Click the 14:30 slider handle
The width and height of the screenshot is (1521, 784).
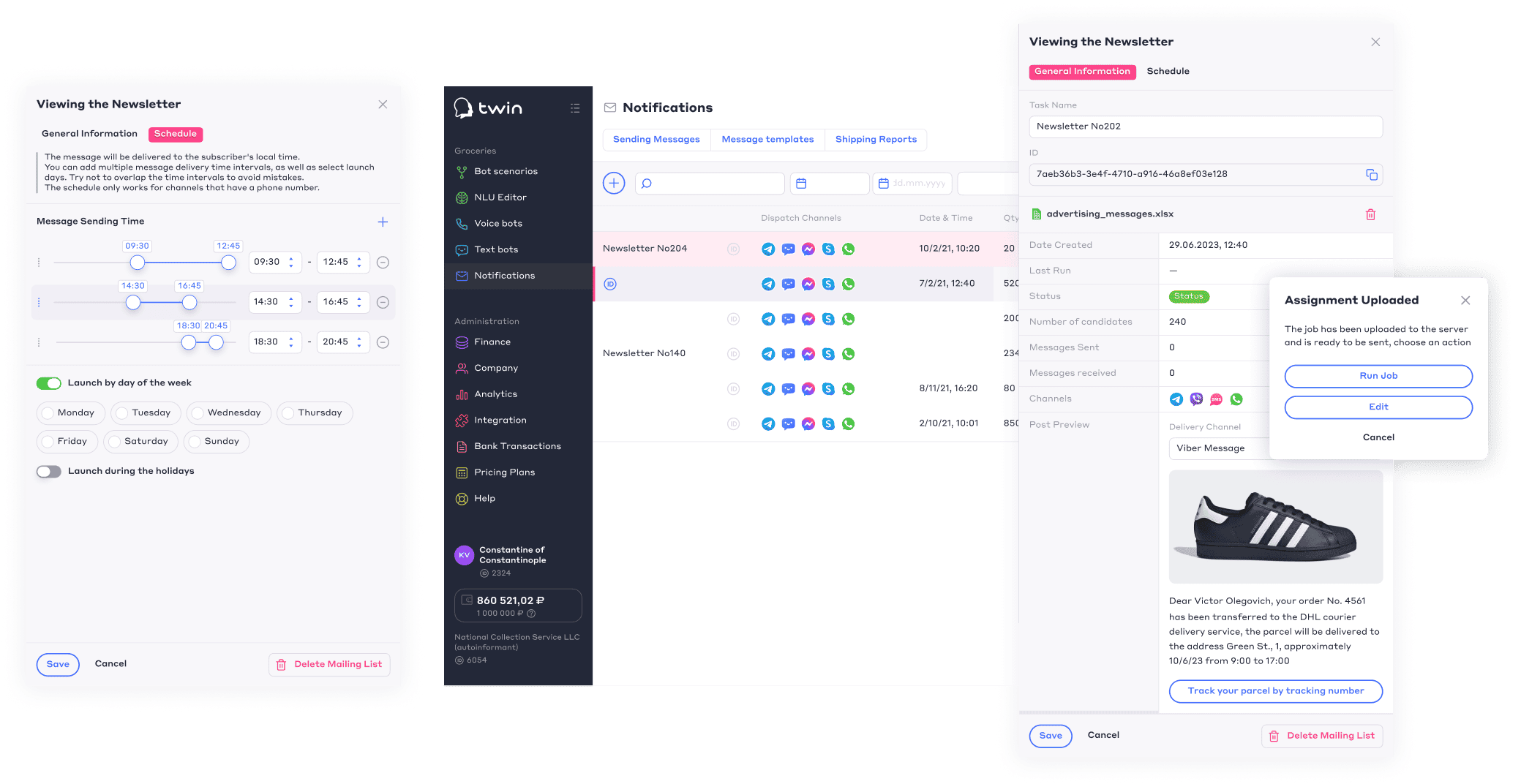coord(133,303)
